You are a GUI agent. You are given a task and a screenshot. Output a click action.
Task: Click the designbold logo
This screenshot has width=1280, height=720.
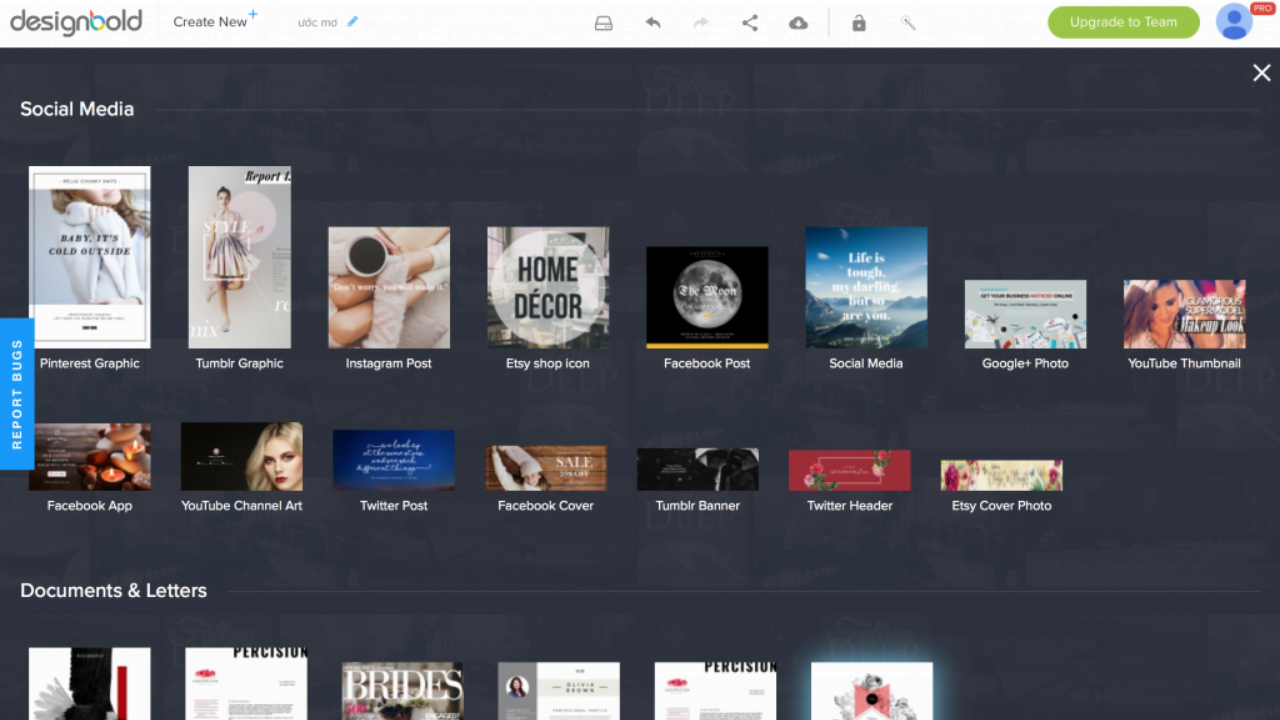point(77,22)
